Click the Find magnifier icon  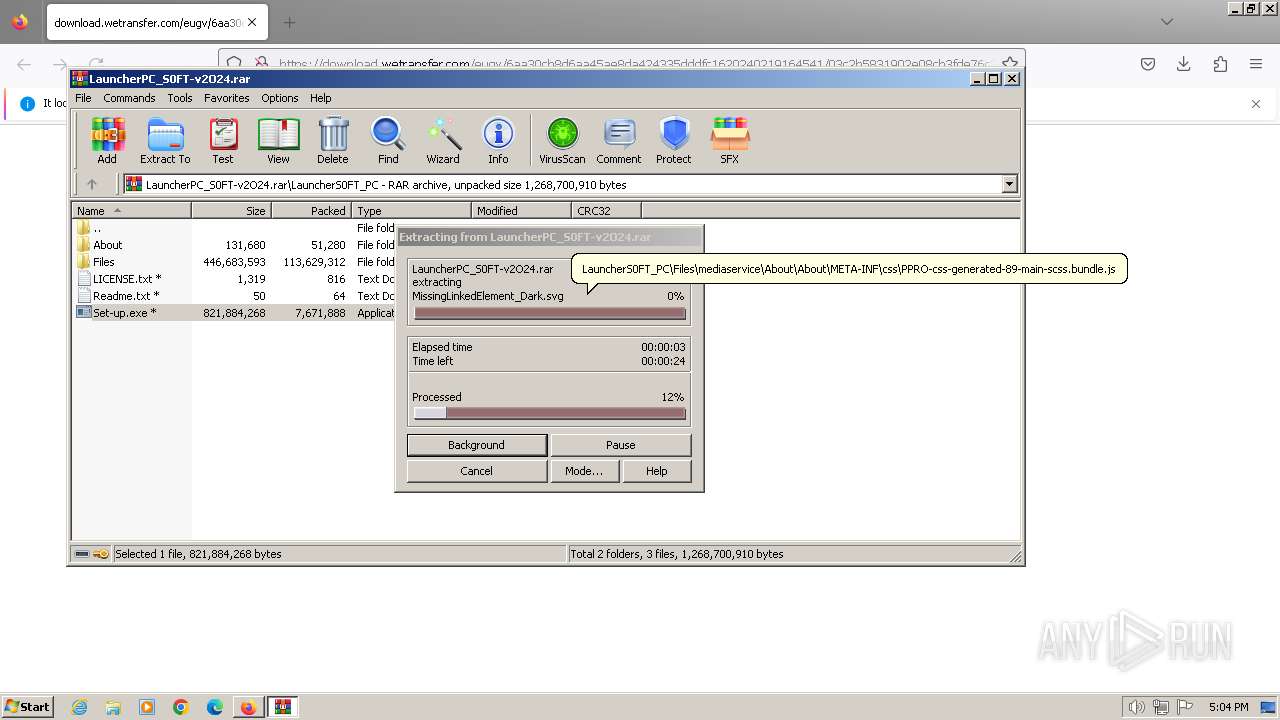[x=388, y=141]
